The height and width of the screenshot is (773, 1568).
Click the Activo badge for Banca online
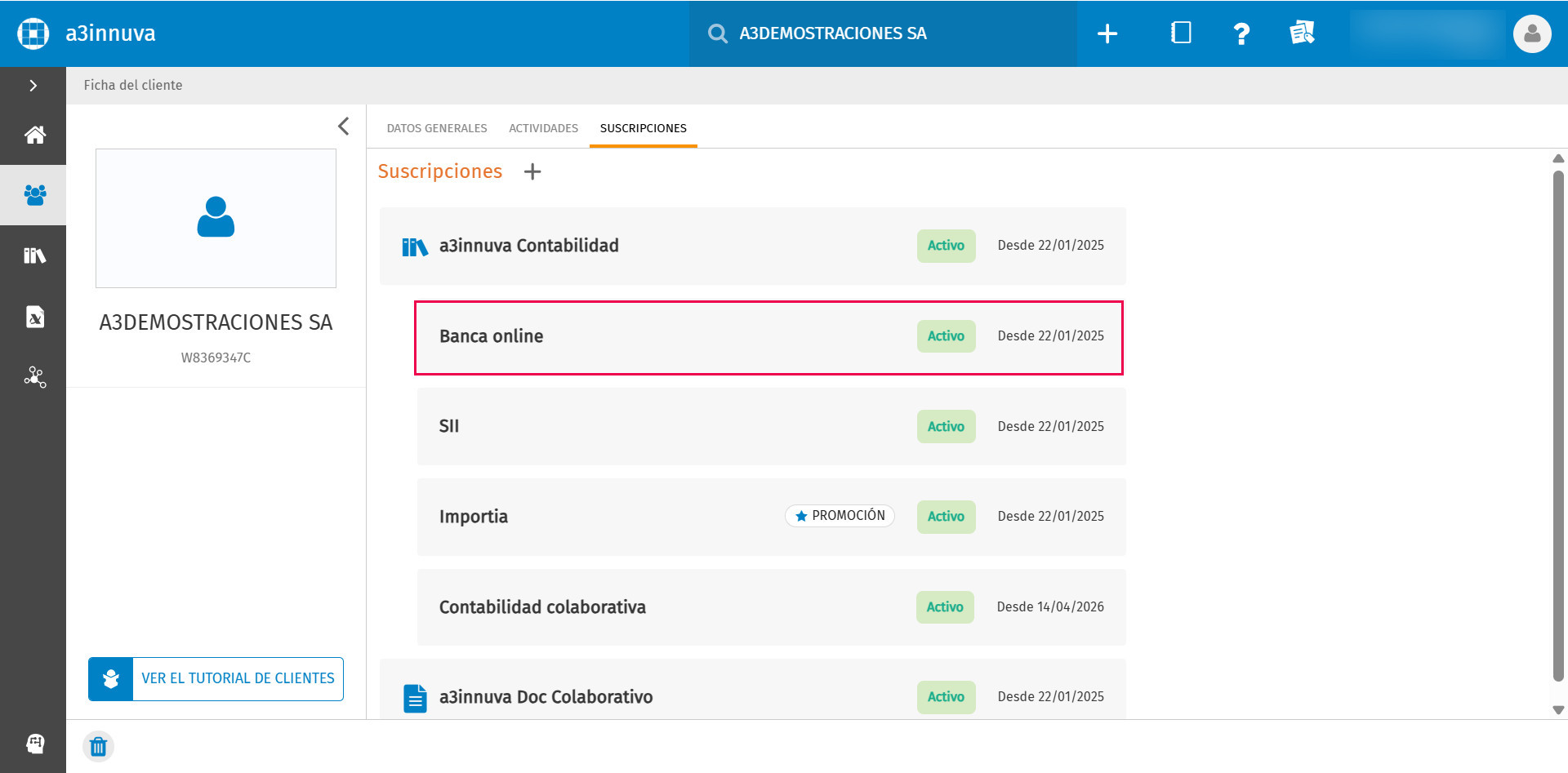[946, 336]
